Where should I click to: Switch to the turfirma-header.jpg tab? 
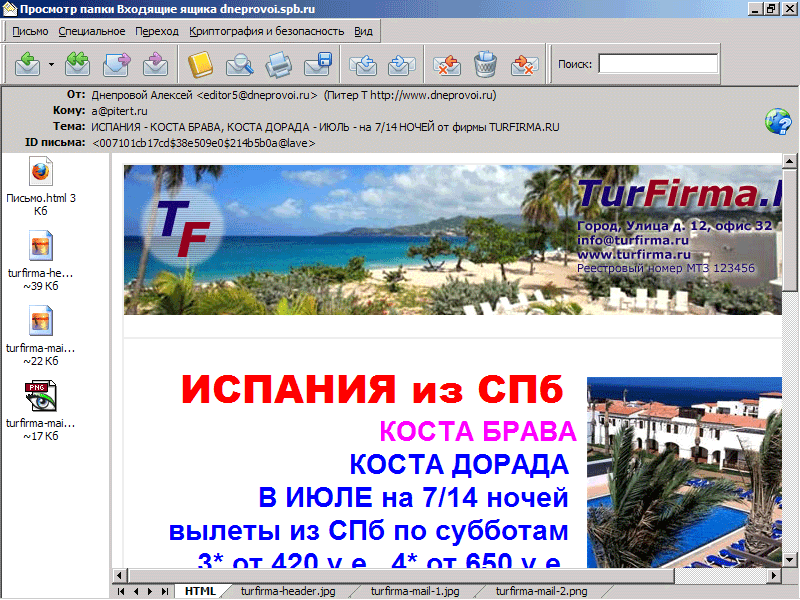coord(286,591)
